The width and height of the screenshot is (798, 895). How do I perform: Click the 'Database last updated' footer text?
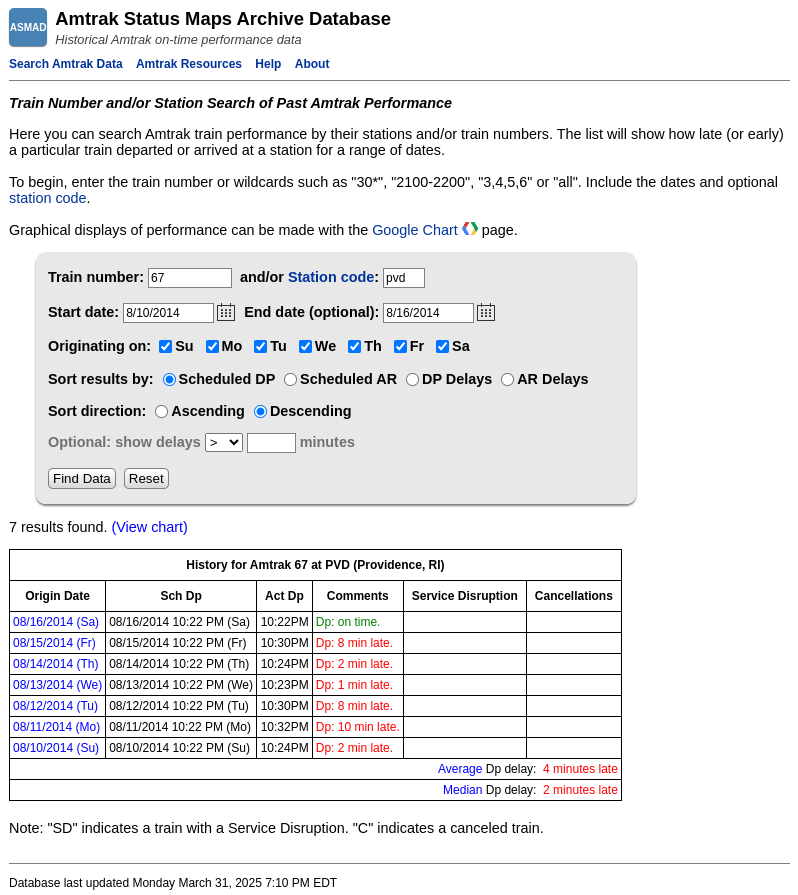173,883
